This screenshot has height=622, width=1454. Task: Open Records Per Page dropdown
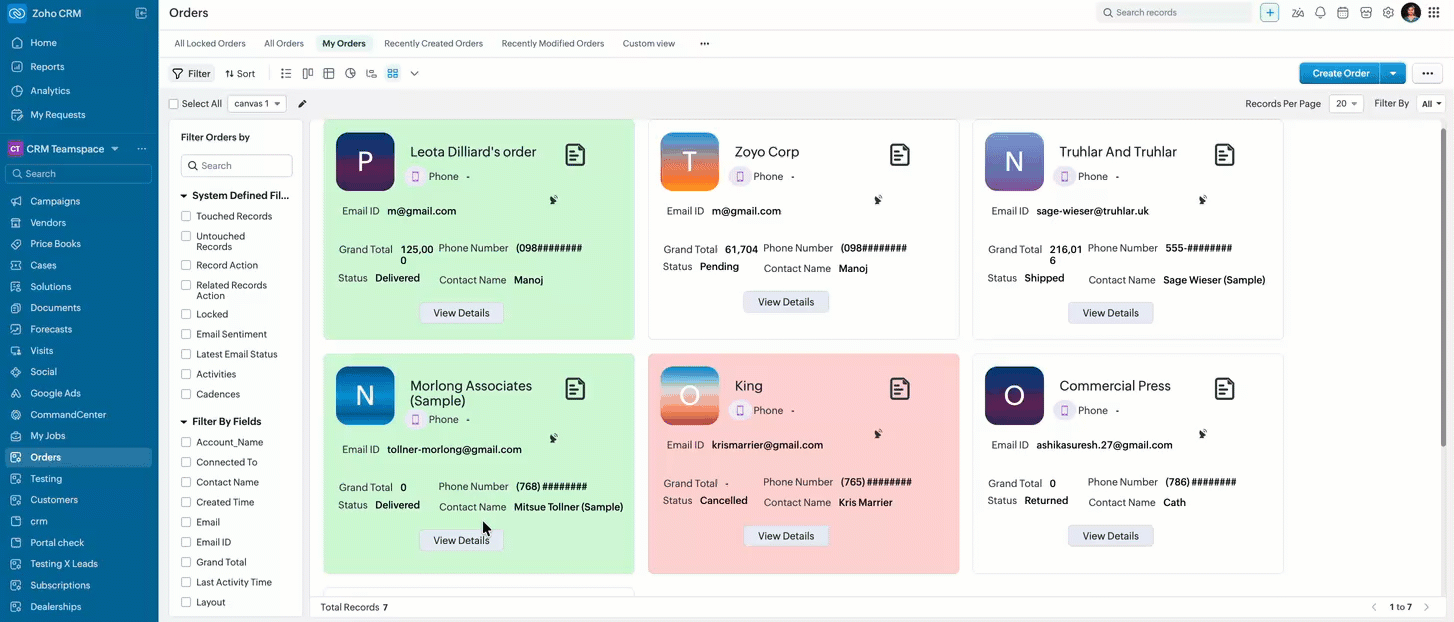point(1346,104)
